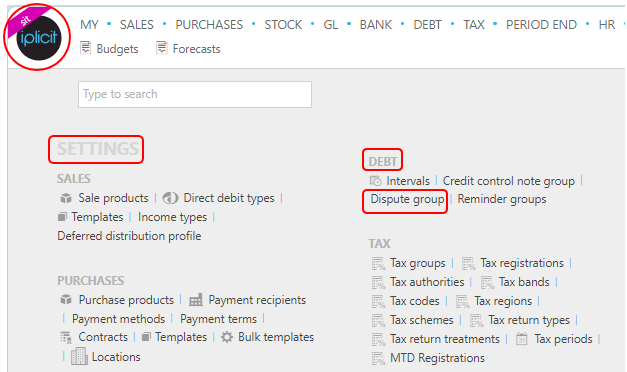
Task: Open Sale products settings
Action: coord(113,198)
